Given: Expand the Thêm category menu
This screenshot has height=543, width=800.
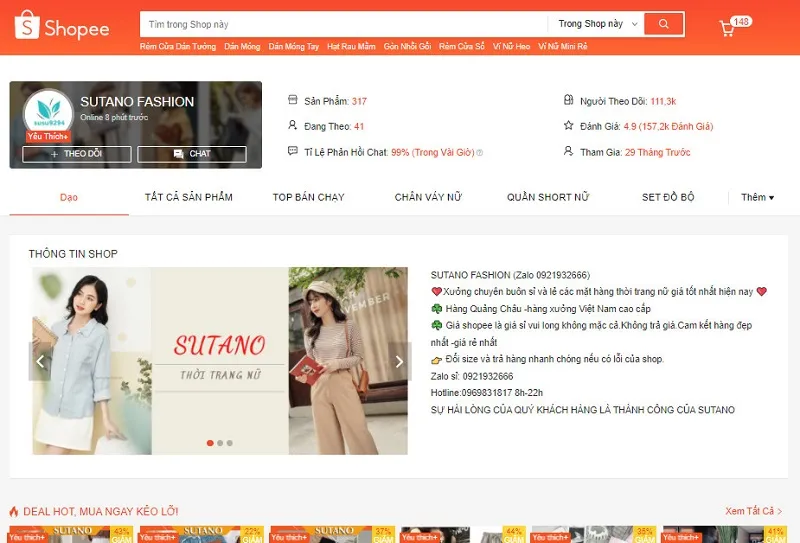Looking at the screenshot, I should click(x=757, y=198).
